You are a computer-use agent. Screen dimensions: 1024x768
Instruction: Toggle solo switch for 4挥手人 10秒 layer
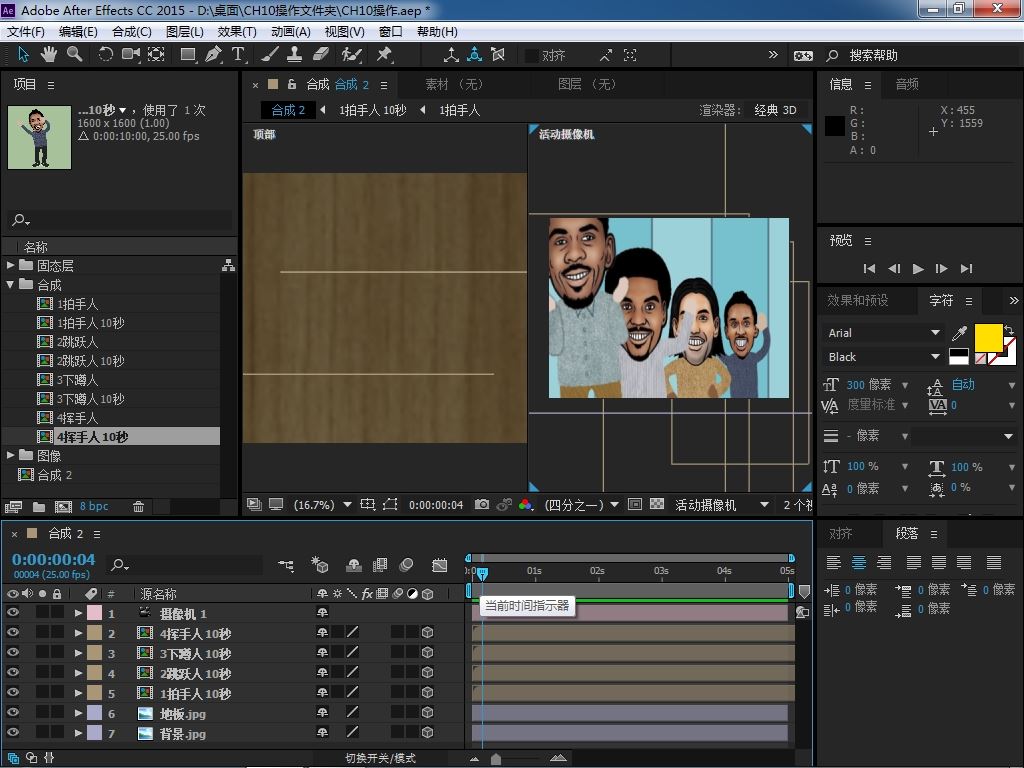(x=42, y=632)
